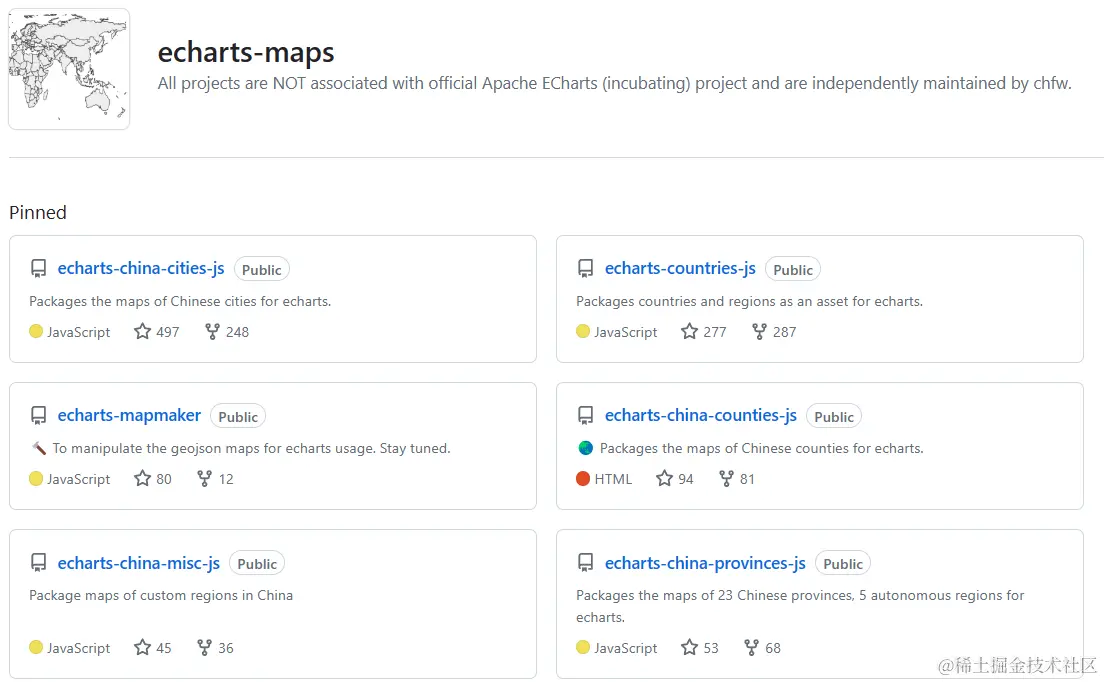1104x682 pixels.
Task: Click the echarts-maps organization avatar map image
Action: [69, 69]
